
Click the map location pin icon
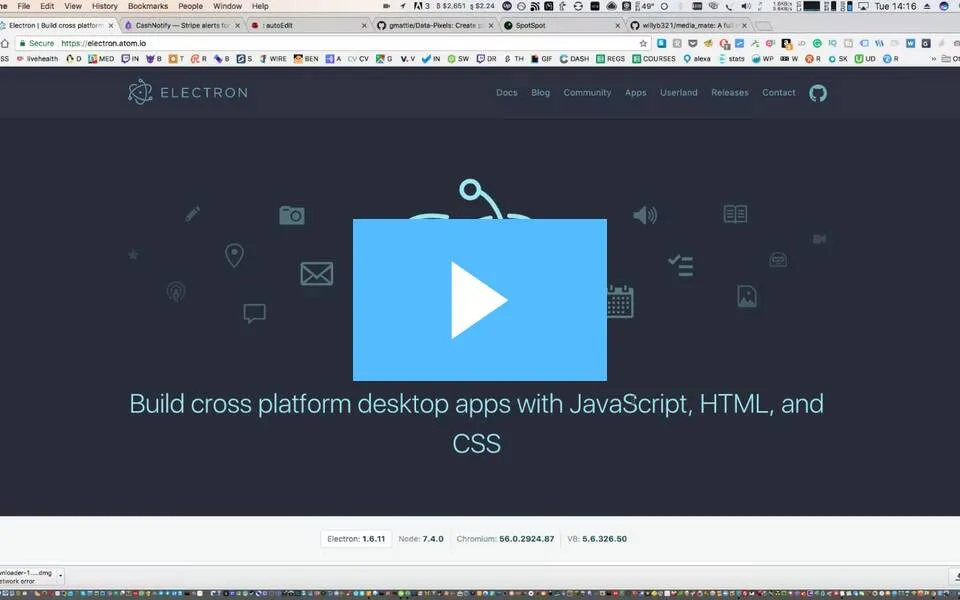234,255
